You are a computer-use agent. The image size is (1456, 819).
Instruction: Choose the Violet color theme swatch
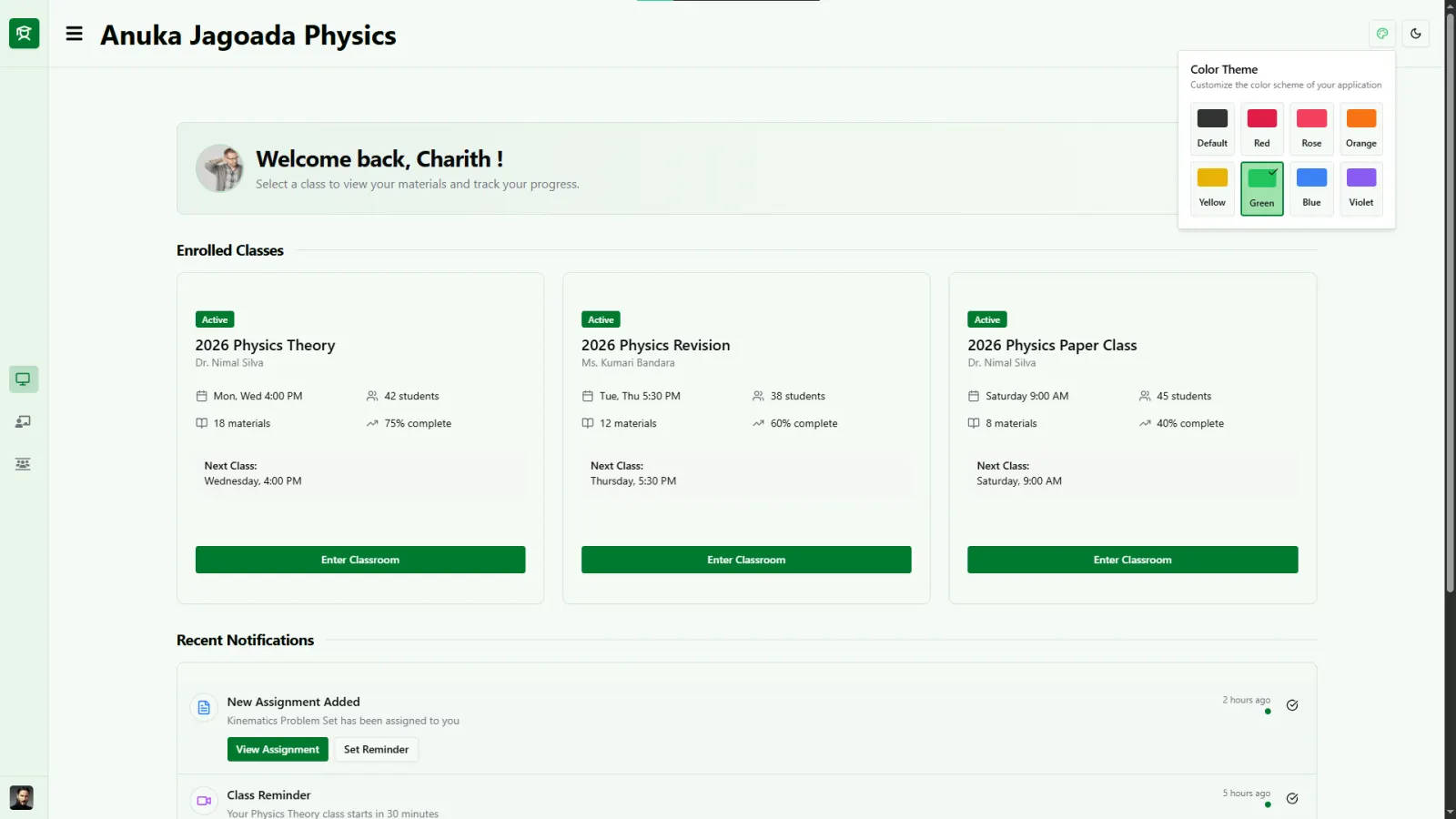point(1361,188)
